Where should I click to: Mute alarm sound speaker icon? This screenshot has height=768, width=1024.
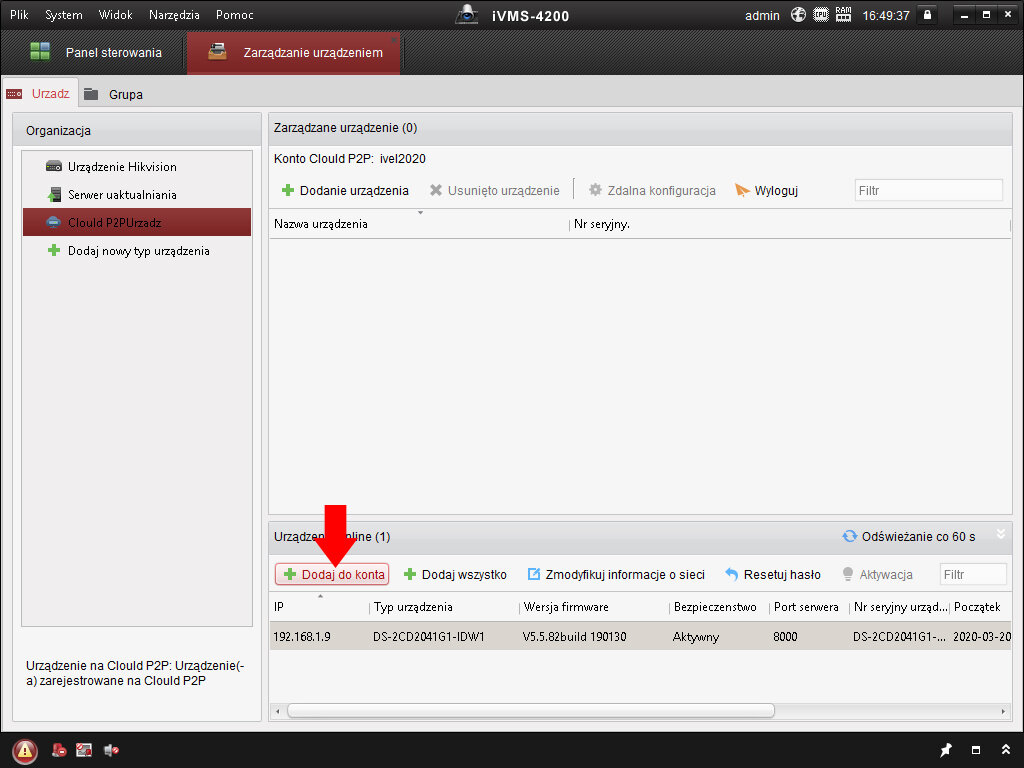coord(111,750)
